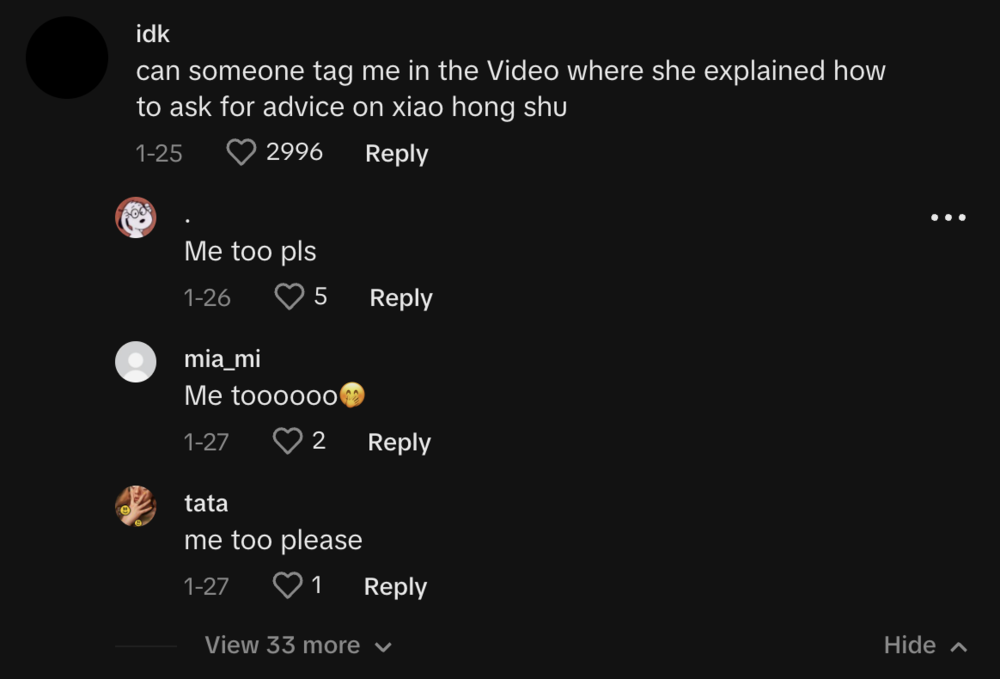
Task: Like tata's "me too please" reply
Action: (287, 585)
